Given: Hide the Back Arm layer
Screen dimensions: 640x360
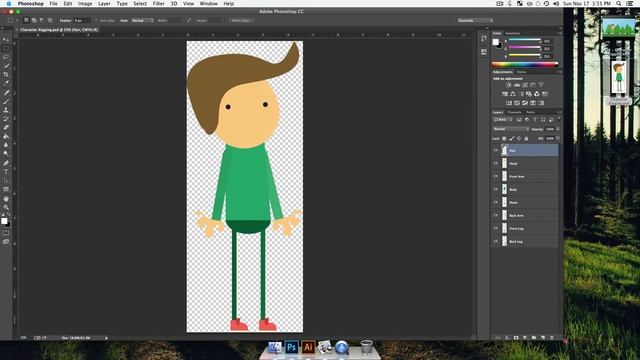Looking at the screenshot, I should pos(496,216).
